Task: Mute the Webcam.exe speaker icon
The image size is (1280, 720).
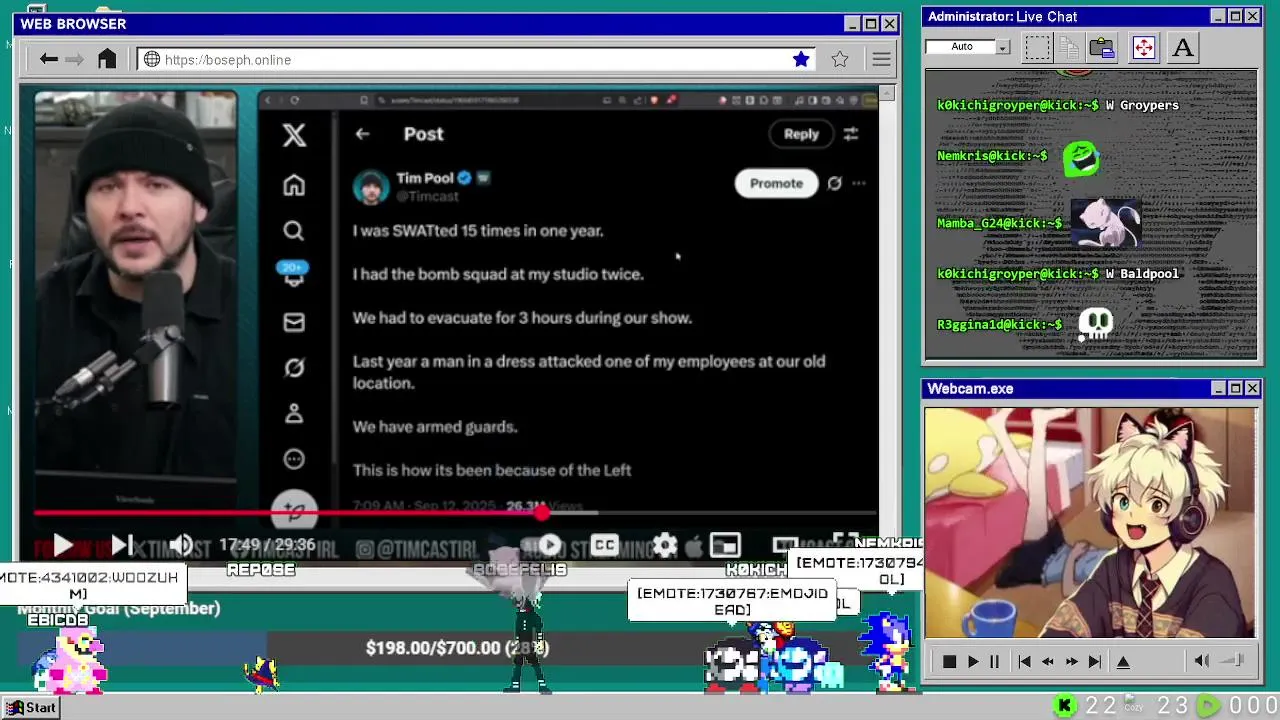Action: [1202, 660]
